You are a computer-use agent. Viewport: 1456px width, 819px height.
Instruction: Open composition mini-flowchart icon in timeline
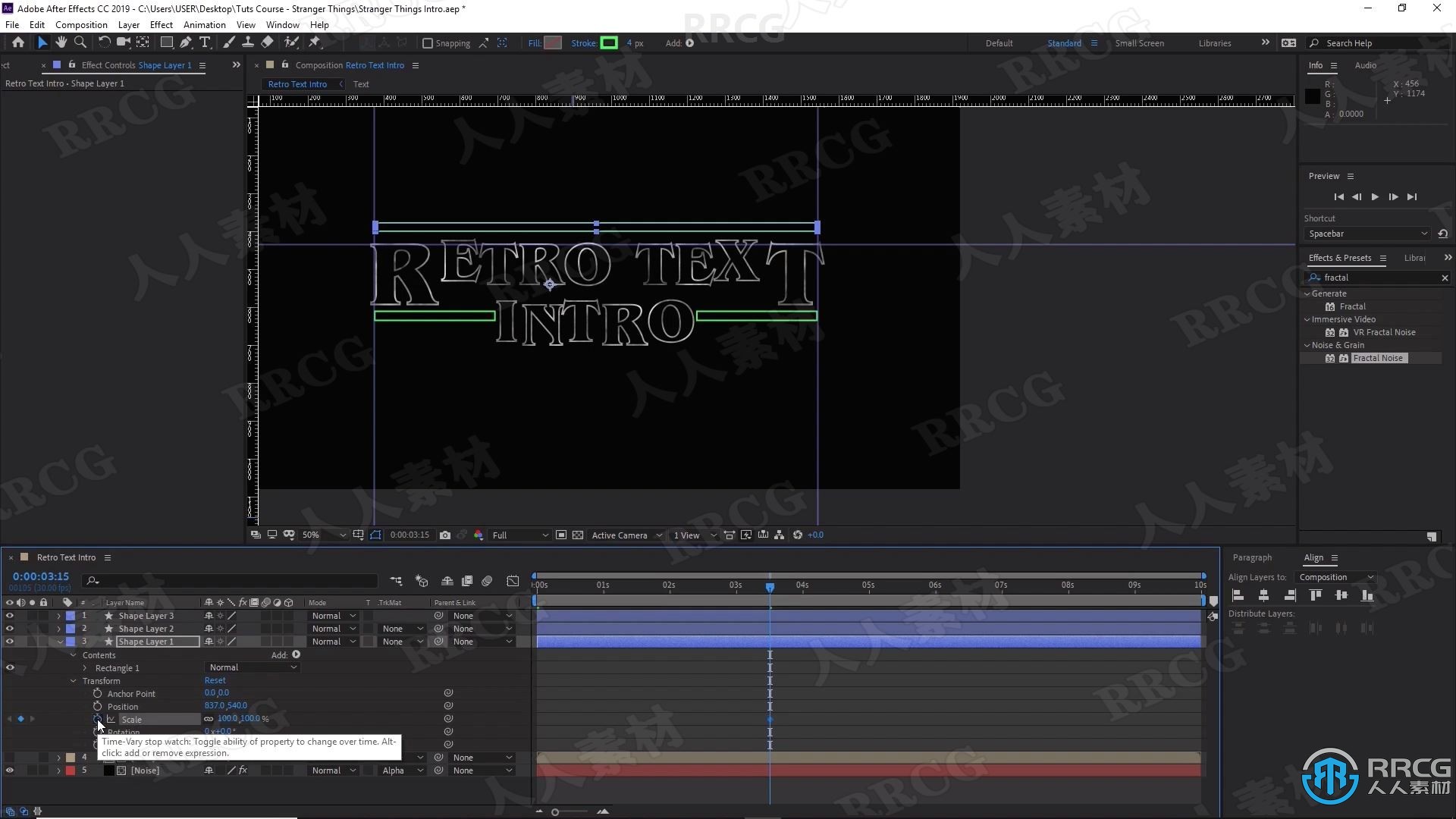pyautogui.click(x=396, y=581)
